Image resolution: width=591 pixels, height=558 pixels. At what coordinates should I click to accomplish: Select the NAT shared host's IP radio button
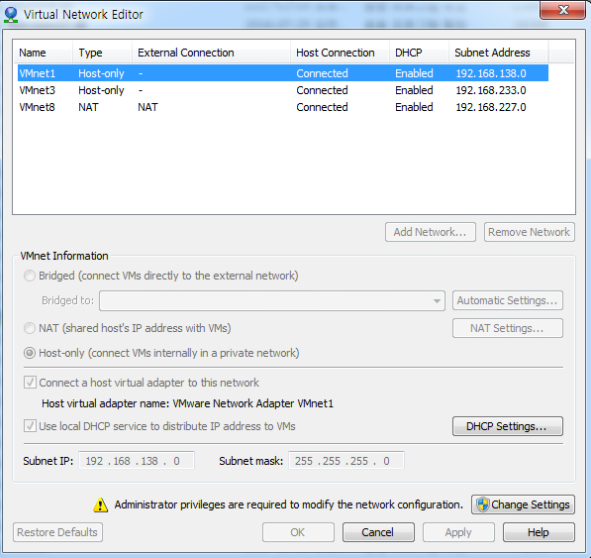click(x=30, y=328)
